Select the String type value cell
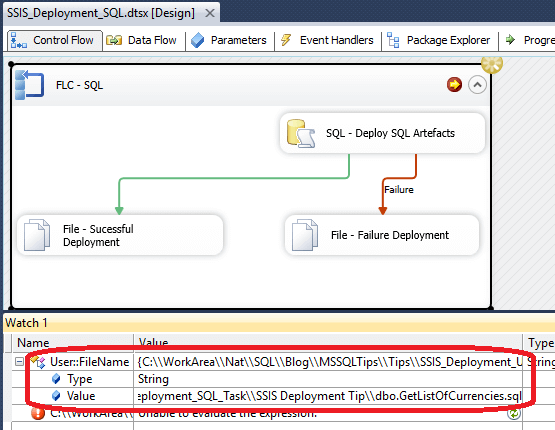The image size is (555, 430). click(328, 379)
